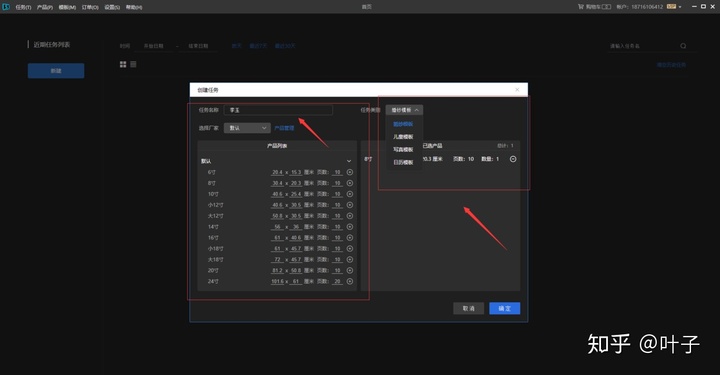The image size is (720, 375).
Task: Add the 小12寸 product with its circle icon
Action: pos(349,205)
